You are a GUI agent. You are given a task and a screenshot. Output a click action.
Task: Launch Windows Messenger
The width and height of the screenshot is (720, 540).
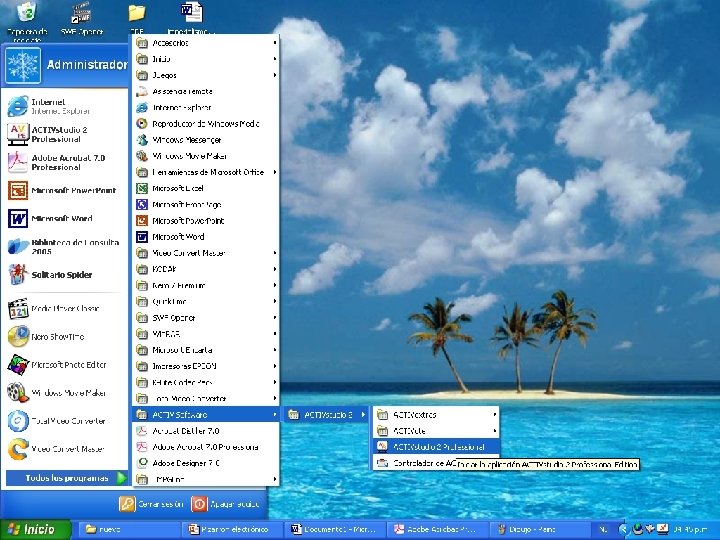pos(206,140)
